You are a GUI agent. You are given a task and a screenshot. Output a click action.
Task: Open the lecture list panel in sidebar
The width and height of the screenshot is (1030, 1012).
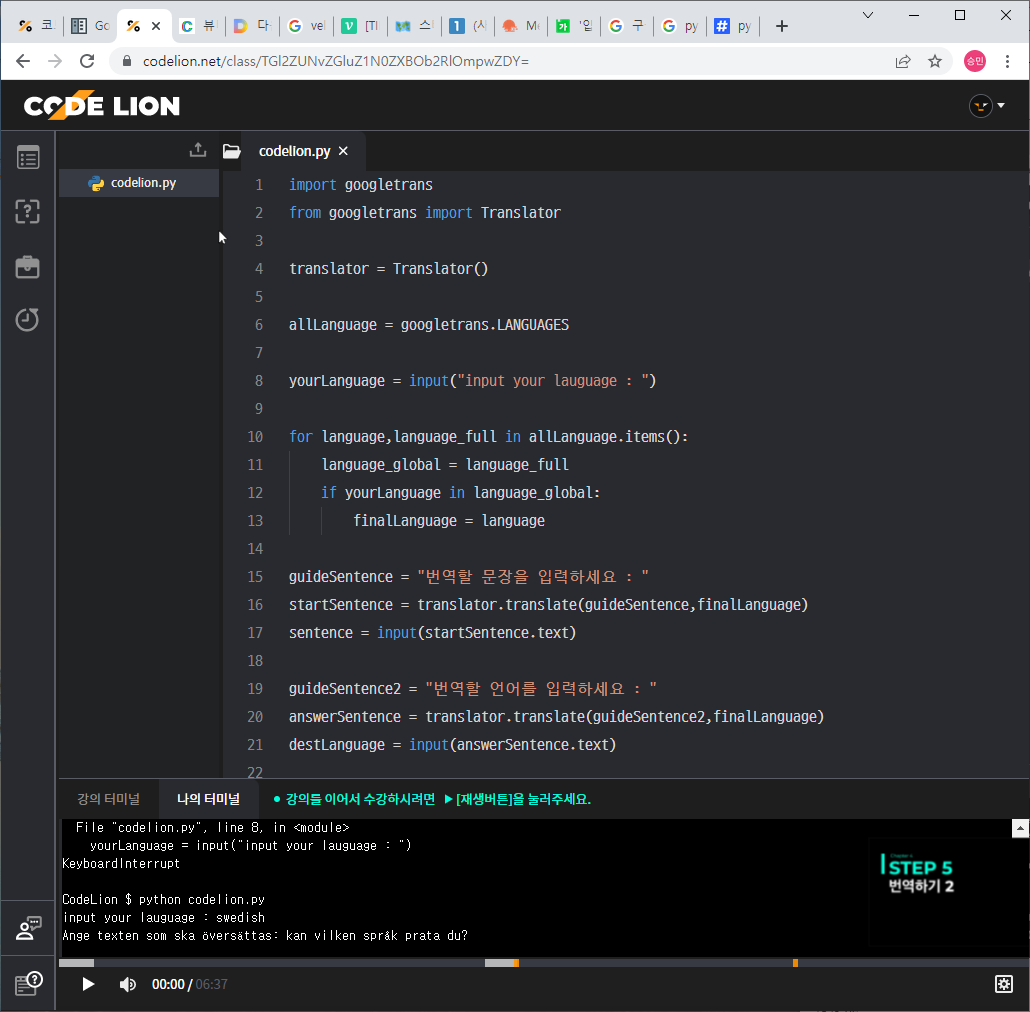(28, 157)
